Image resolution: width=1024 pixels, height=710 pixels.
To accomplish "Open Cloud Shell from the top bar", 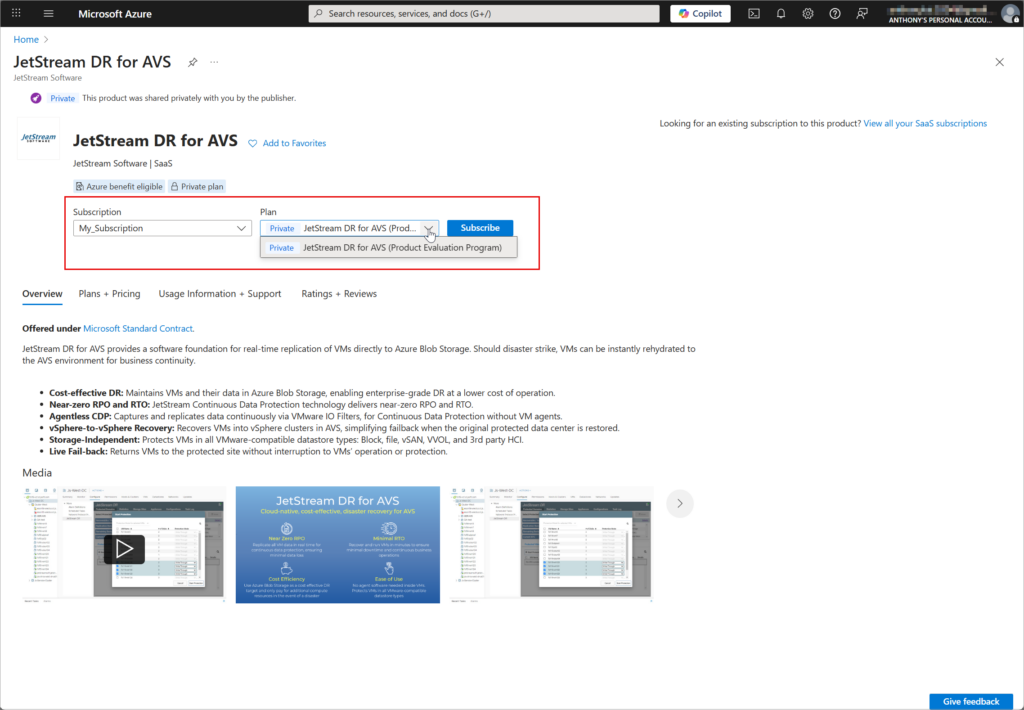I will click(754, 14).
